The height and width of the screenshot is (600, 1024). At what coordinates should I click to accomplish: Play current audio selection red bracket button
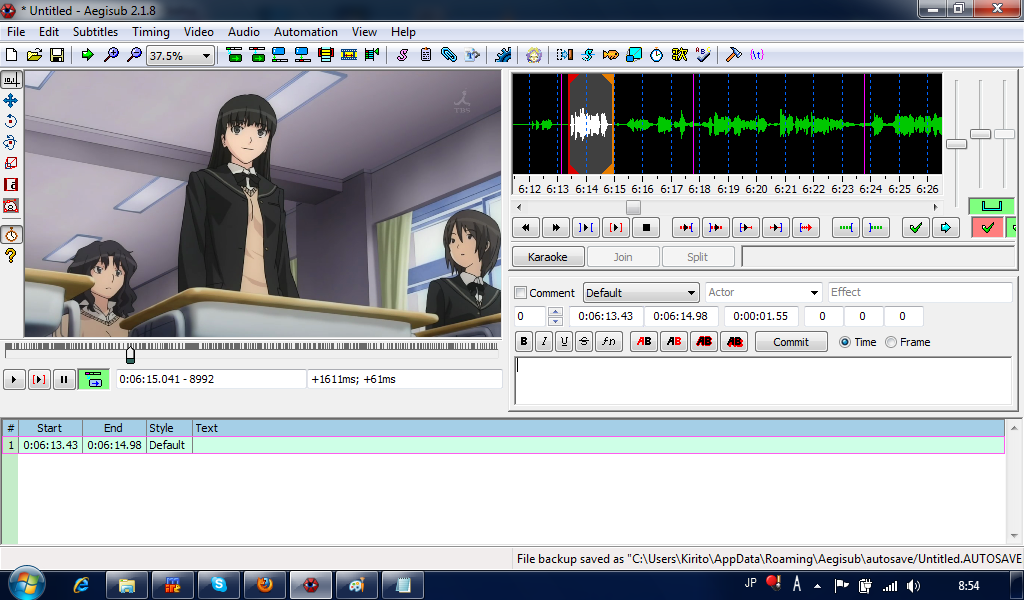[615, 227]
